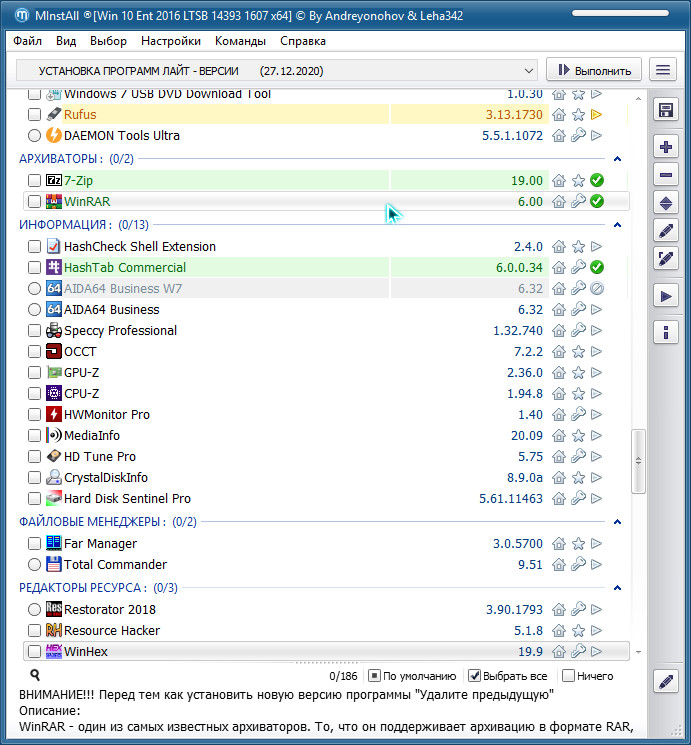Click the green check icon for HashTab Commercial
Viewport: 691px width, 745px height.
pos(597,267)
